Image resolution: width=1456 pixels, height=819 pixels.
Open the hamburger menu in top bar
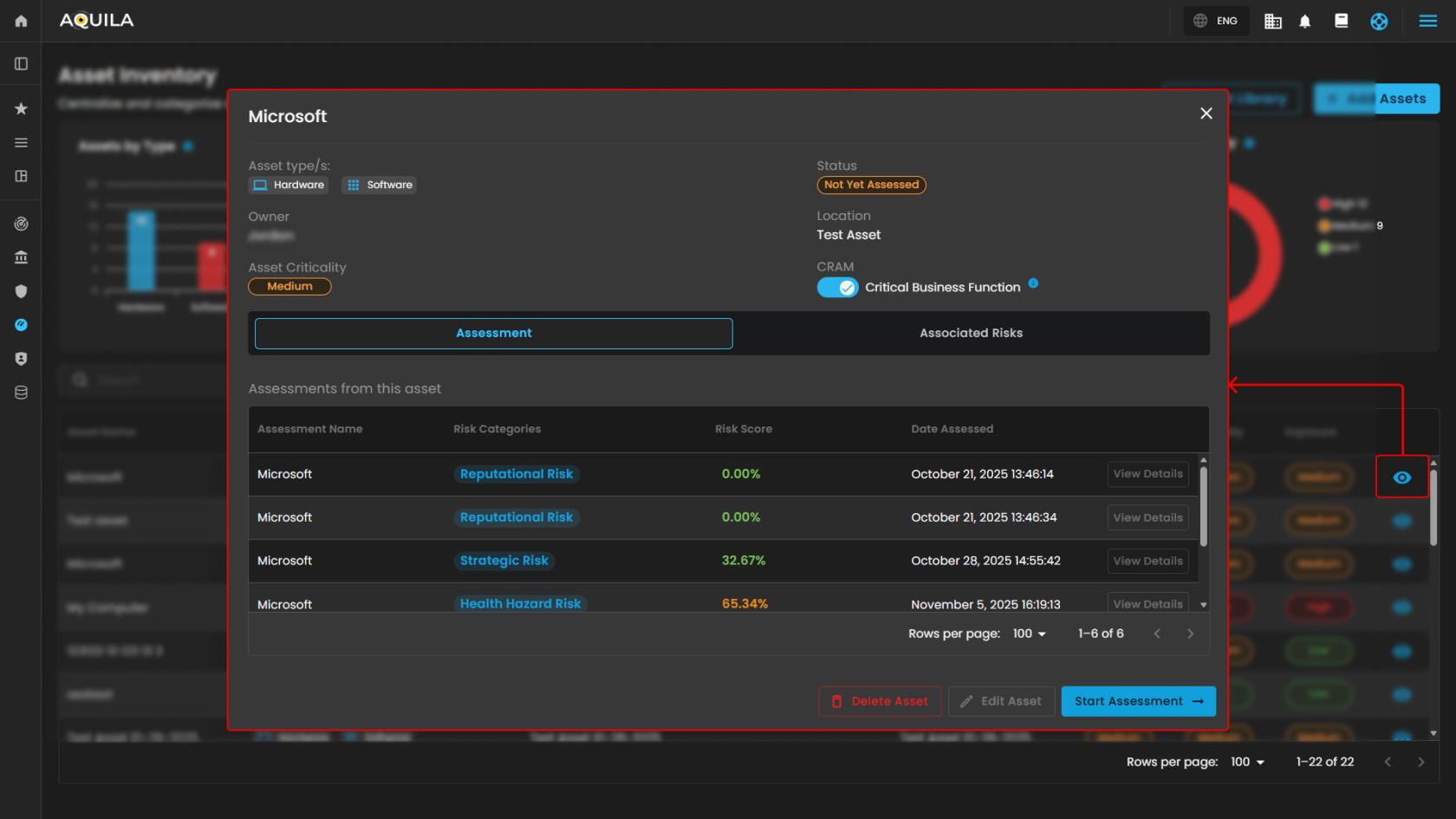coord(1428,21)
